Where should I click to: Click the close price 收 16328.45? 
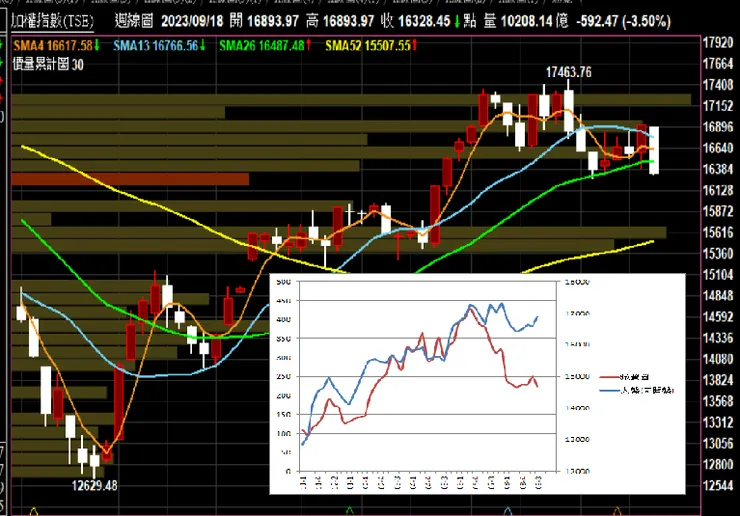pos(416,21)
